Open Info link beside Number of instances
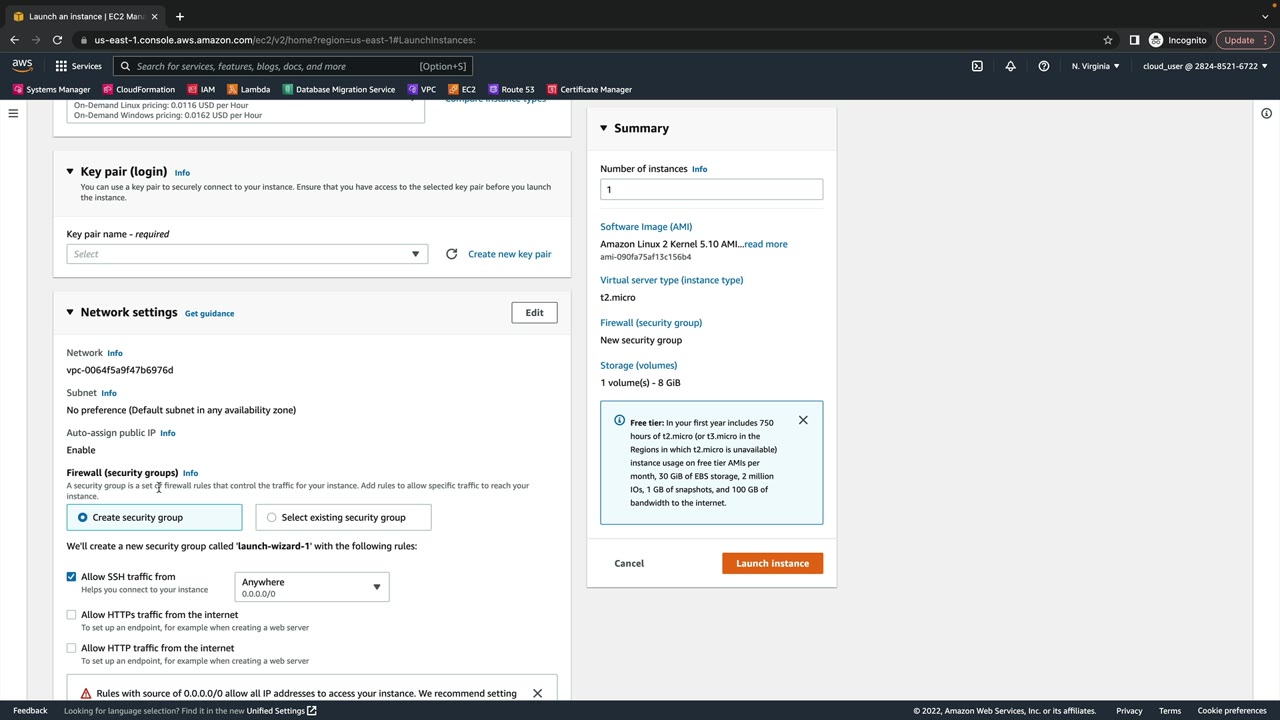The height and width of the screenshot is (720, 1280). 700,169
